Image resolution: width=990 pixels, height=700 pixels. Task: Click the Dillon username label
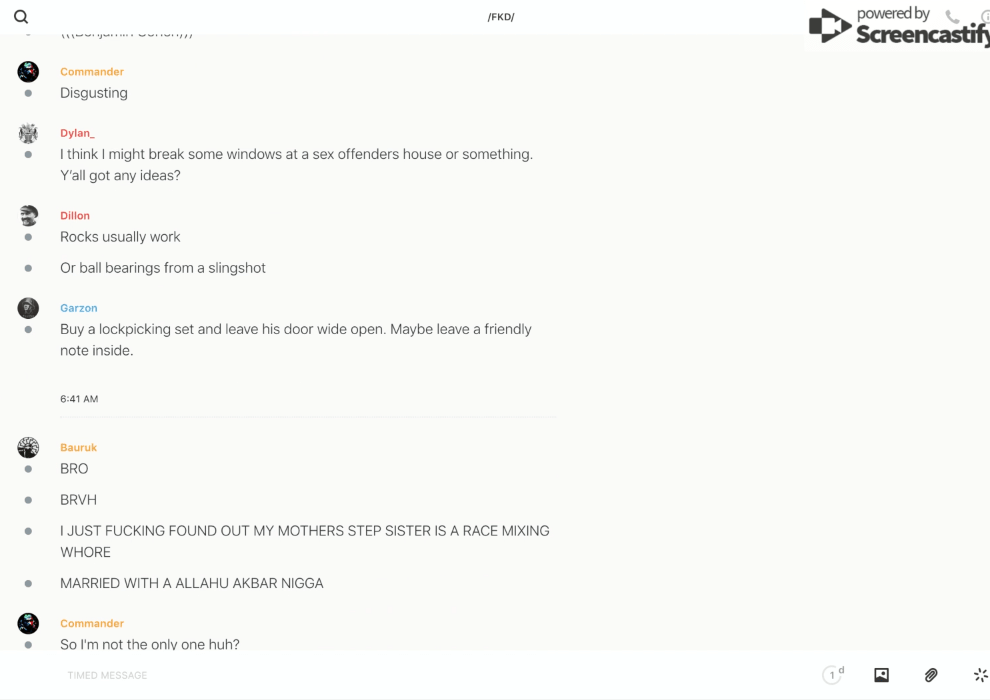pyautogui.click(x=75, y=216)
